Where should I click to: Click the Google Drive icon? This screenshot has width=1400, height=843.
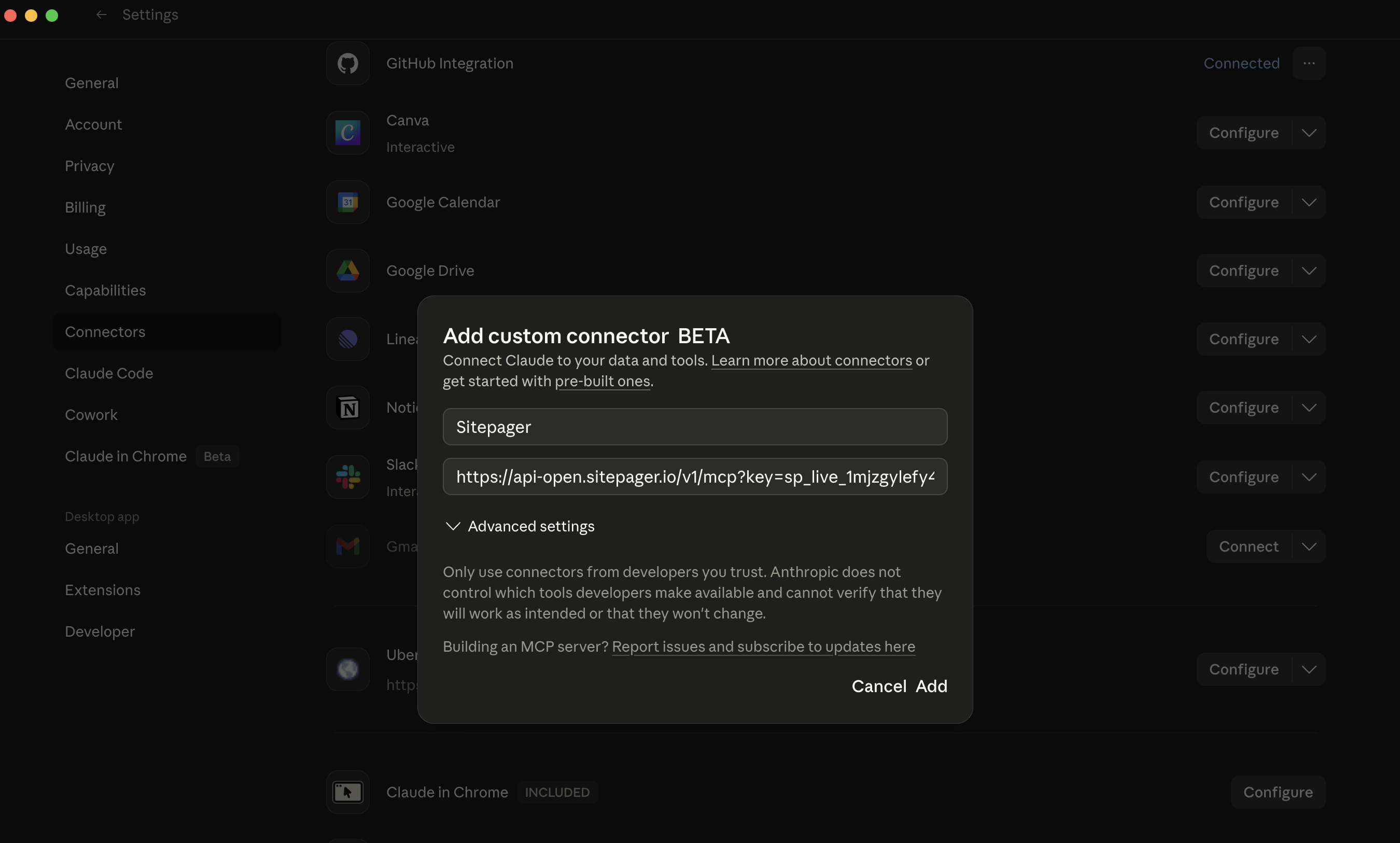347,271
